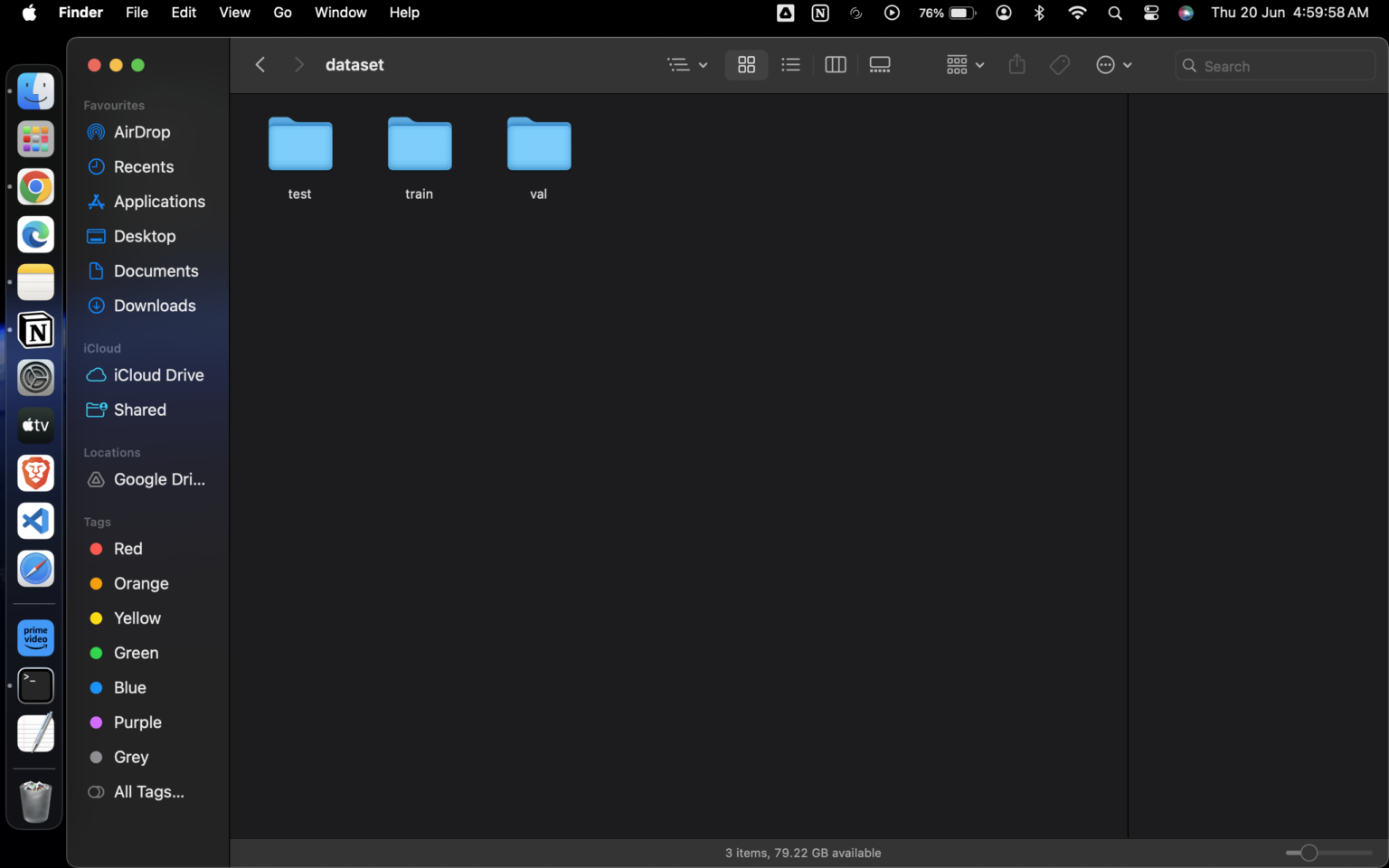Launch the Terminal from the Dock
This screenshot has height=868, width=1389.
(35, 685)
